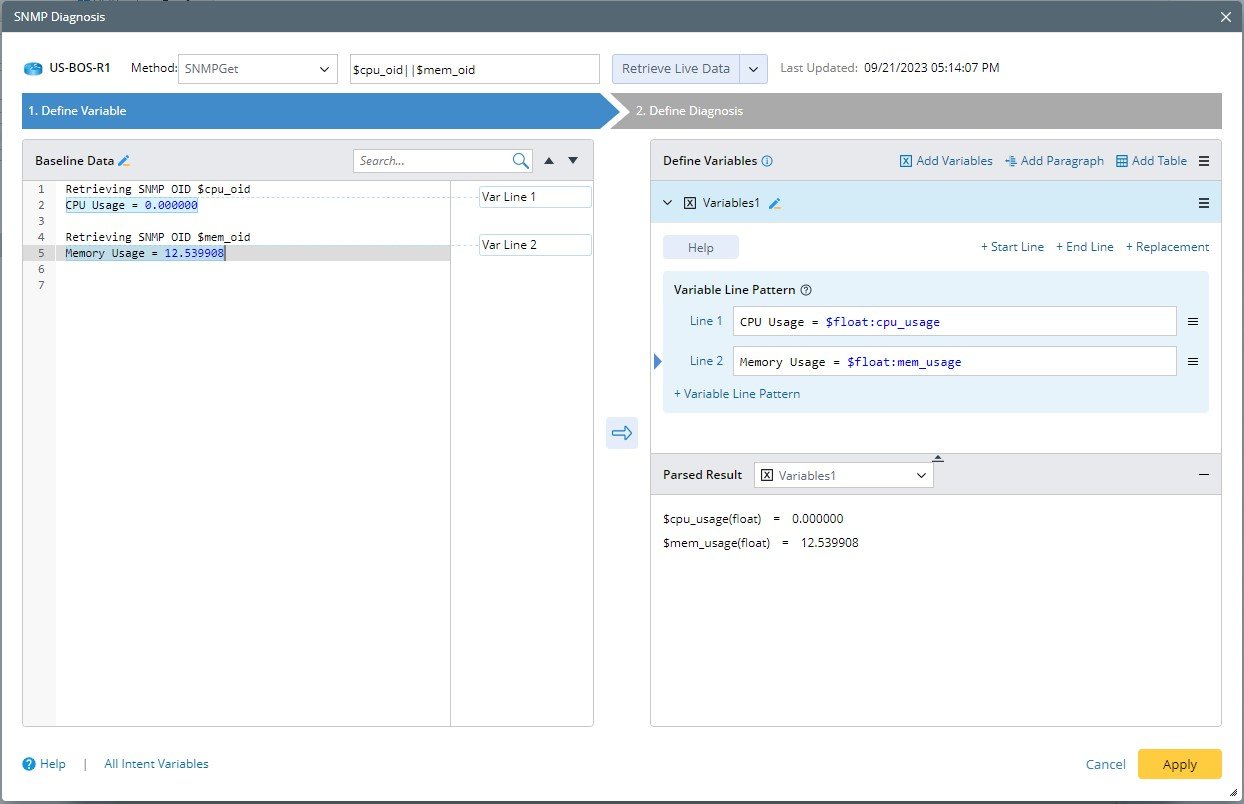Open Parsed Result Variables1 dropdown
Screen dimensions: 1244x804
[844, 476]
